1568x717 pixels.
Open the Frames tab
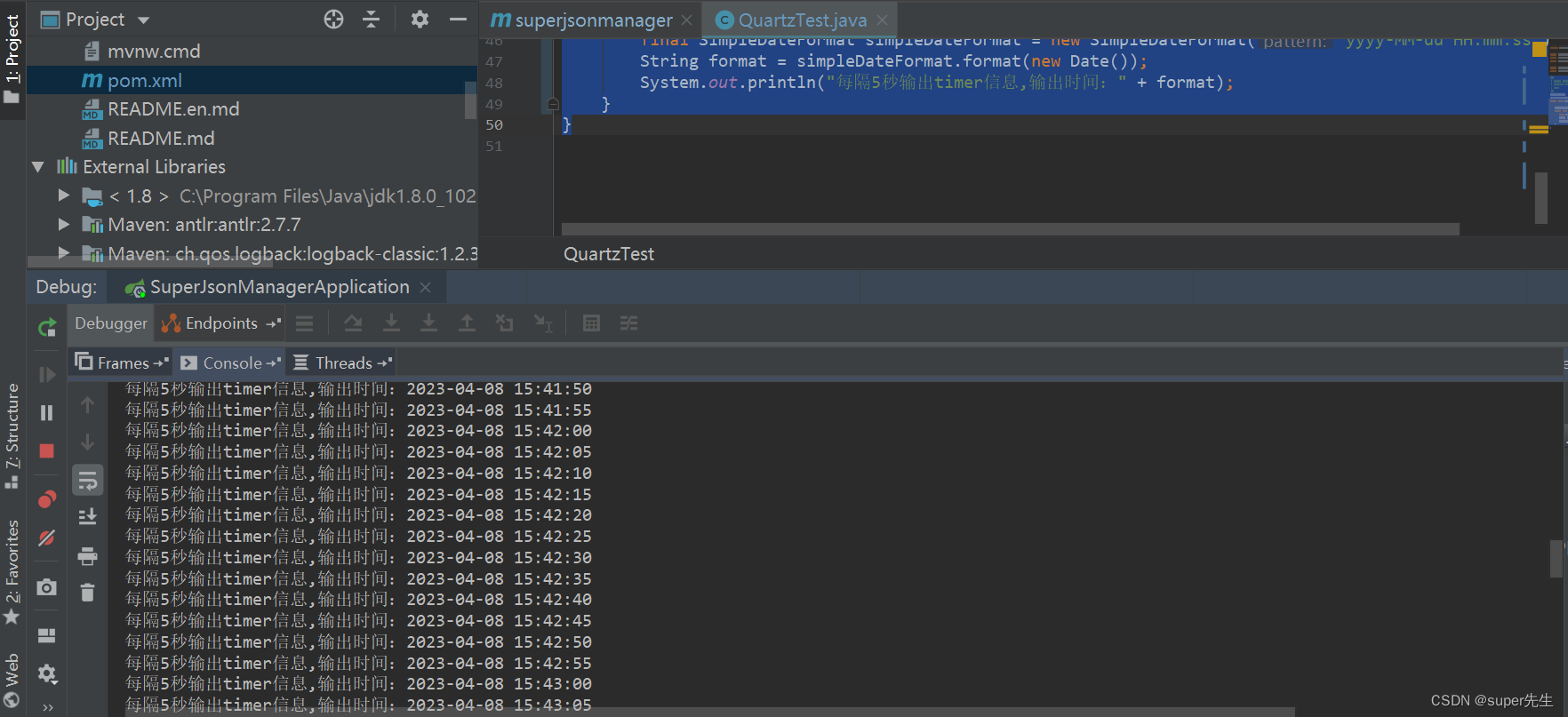coord(122,362)
